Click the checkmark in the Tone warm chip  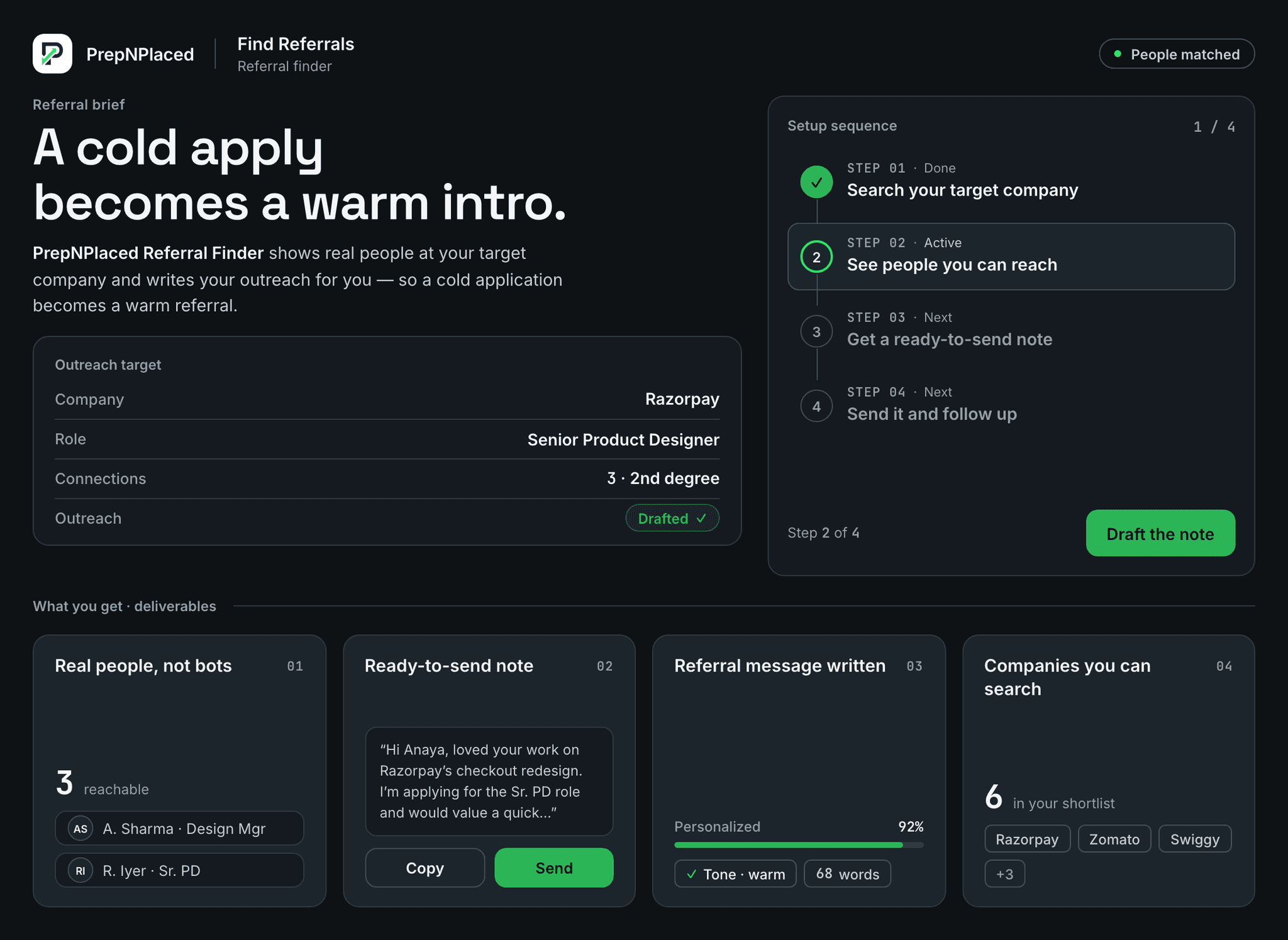tap(692, 874)
